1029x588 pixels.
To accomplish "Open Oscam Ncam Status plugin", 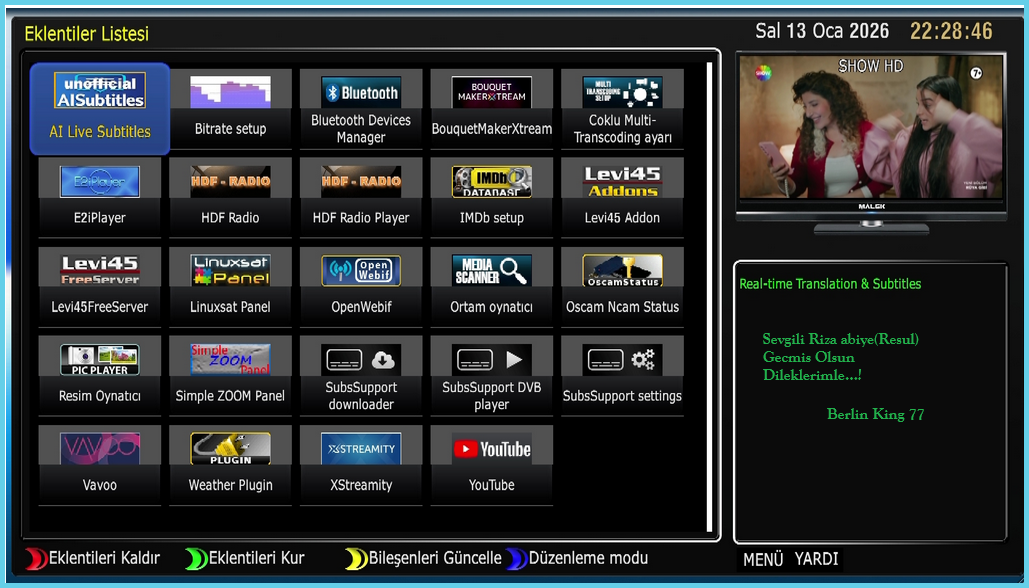I will coord(622,287).
